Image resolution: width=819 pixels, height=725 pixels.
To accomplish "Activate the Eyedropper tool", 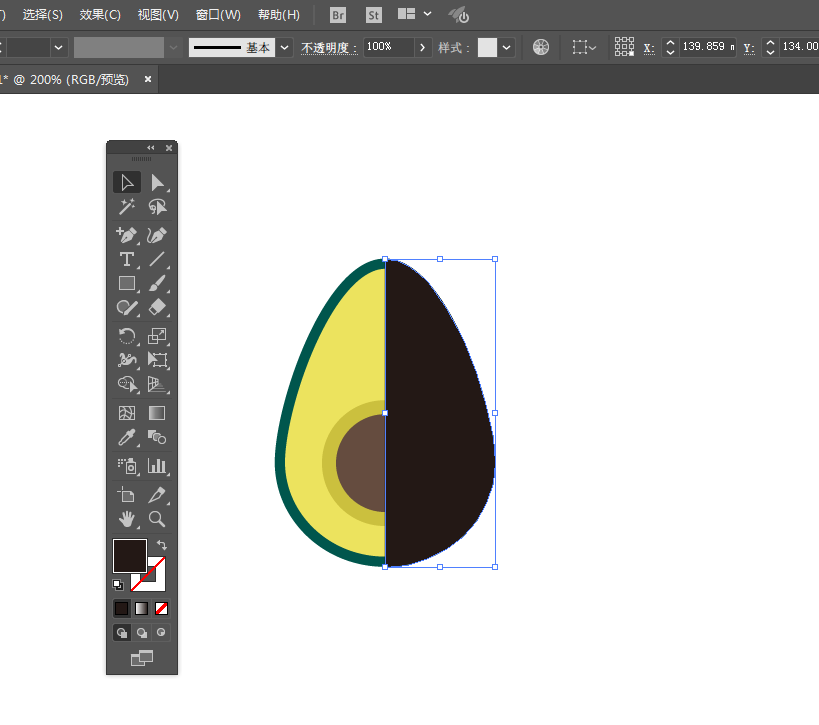I will (127, 437).
